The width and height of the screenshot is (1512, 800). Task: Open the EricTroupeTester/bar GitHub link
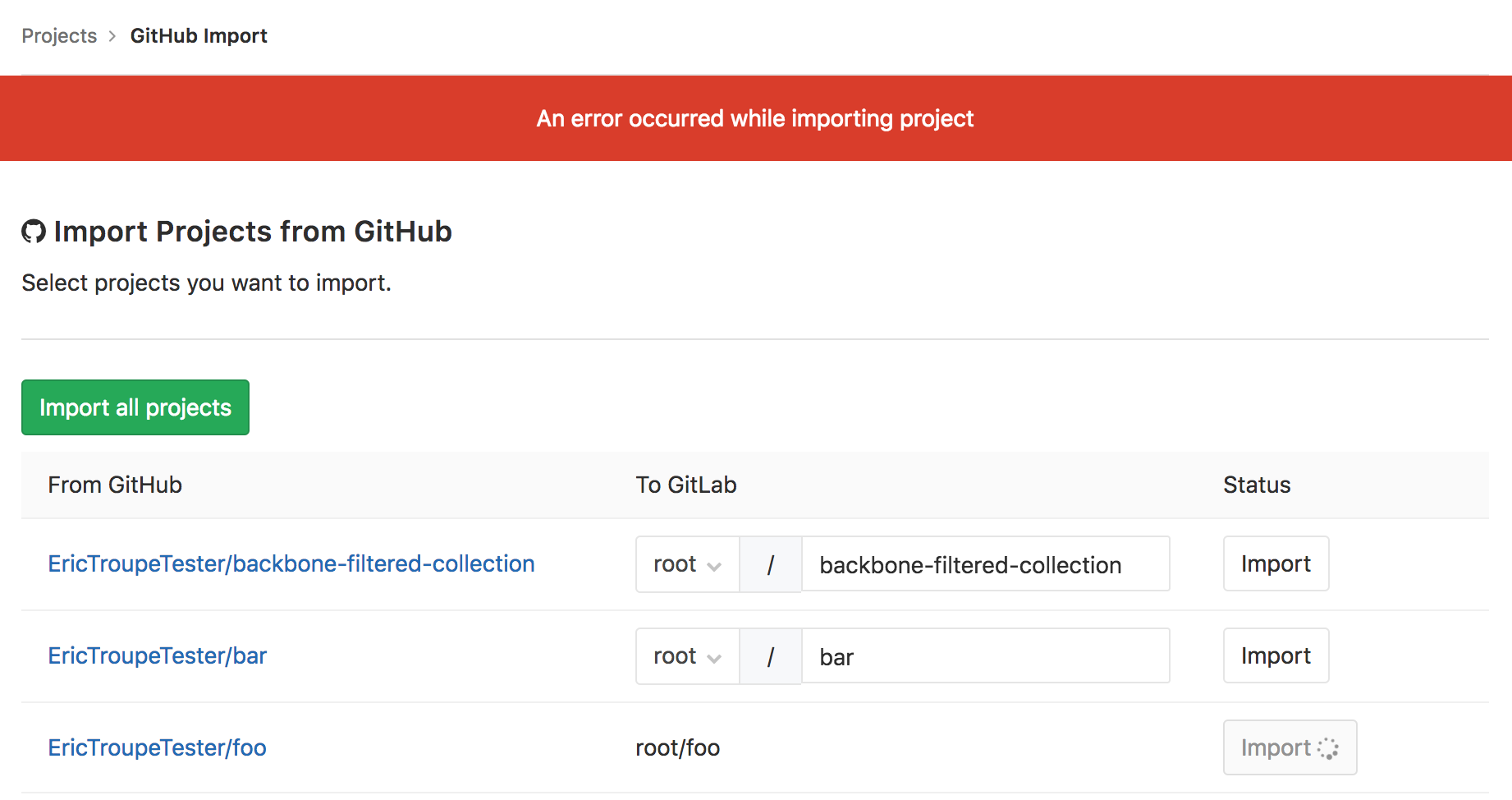pyautogui.click(x=158, y=656)
